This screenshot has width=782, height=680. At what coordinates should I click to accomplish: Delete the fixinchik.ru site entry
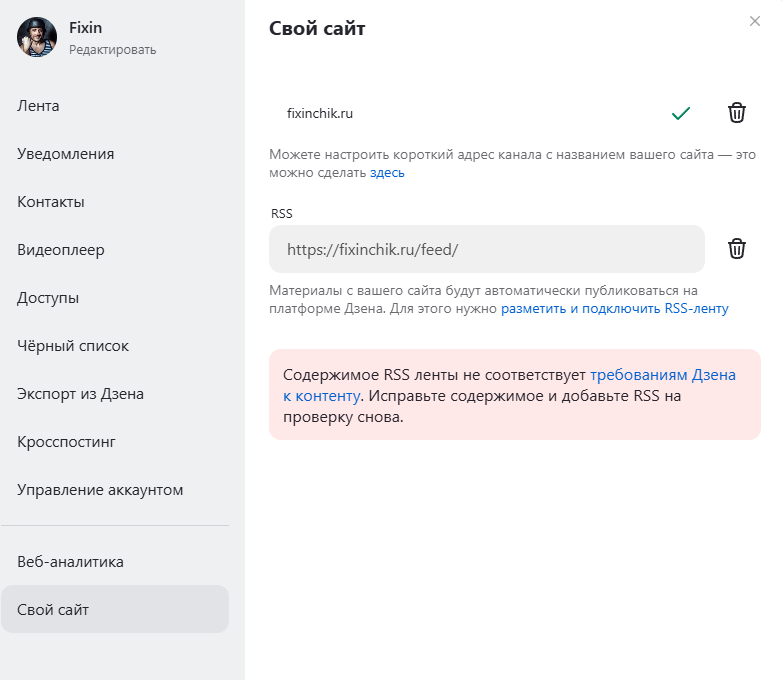coord(736,113)
